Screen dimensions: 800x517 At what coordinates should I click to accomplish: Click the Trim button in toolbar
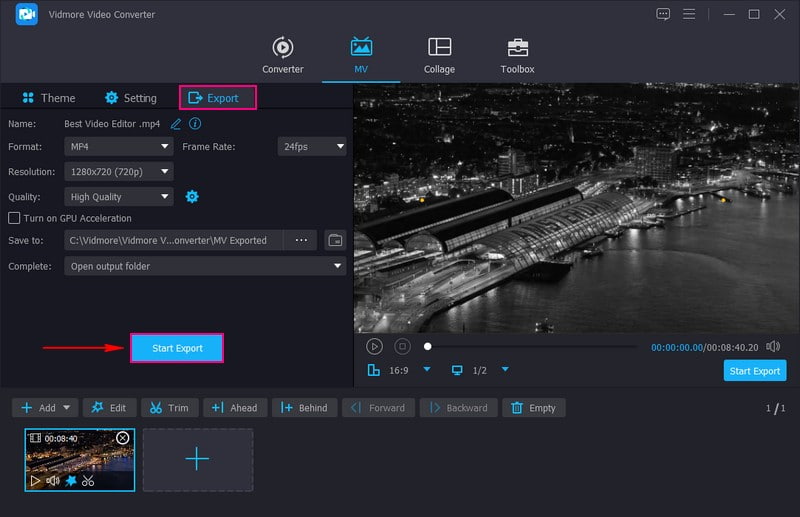[x=168, y=408]
